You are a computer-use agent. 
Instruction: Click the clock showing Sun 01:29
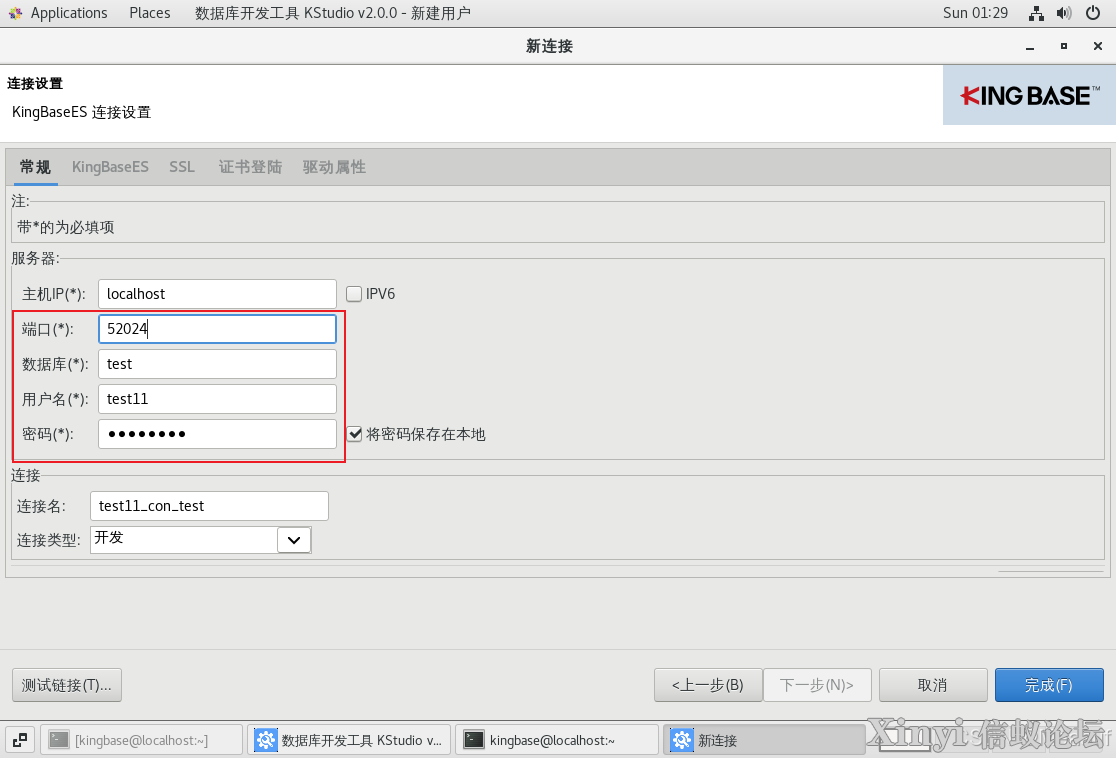click(x=975, y=13)
